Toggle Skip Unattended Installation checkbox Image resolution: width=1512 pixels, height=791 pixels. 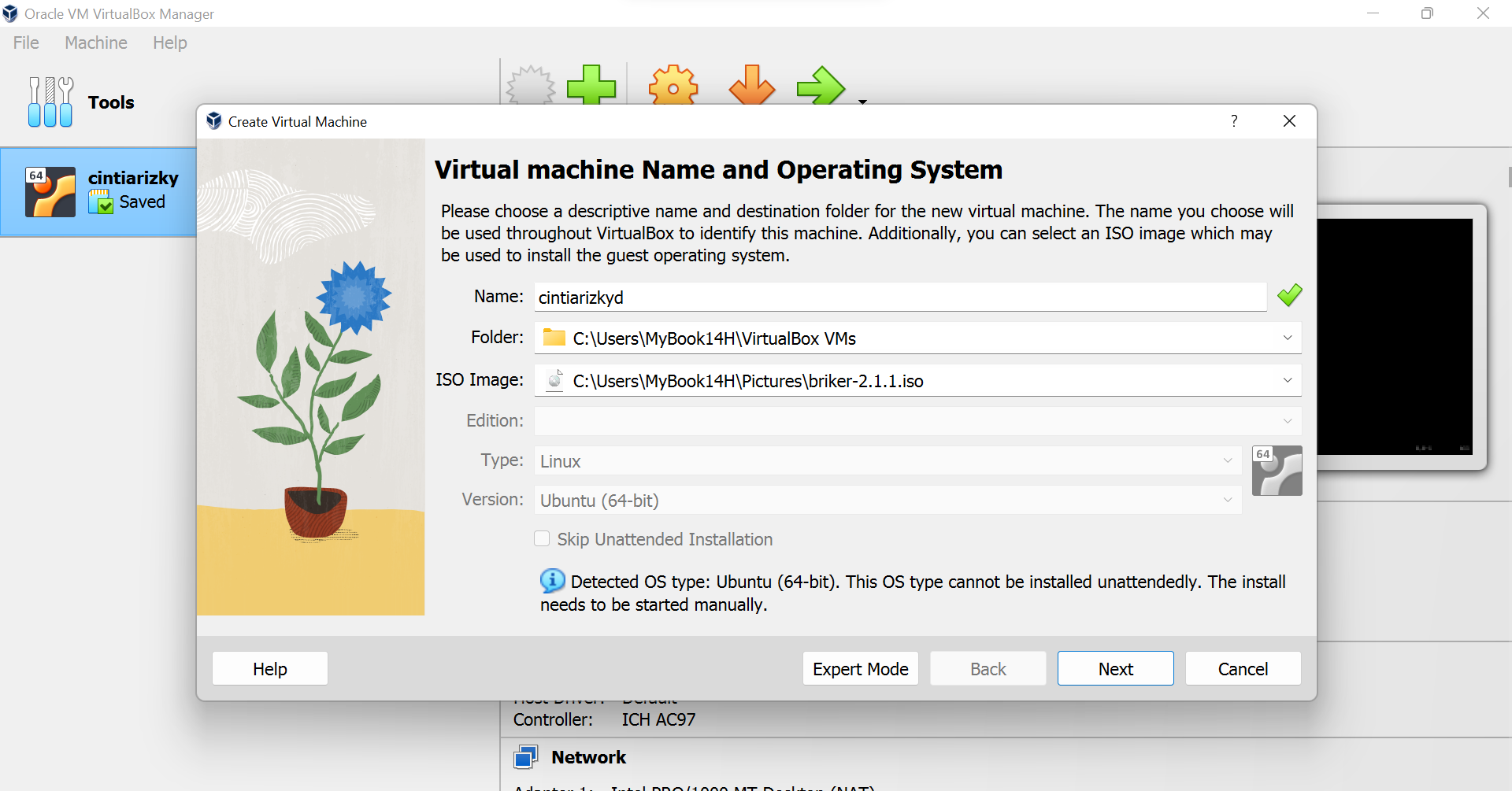[542, 539]
